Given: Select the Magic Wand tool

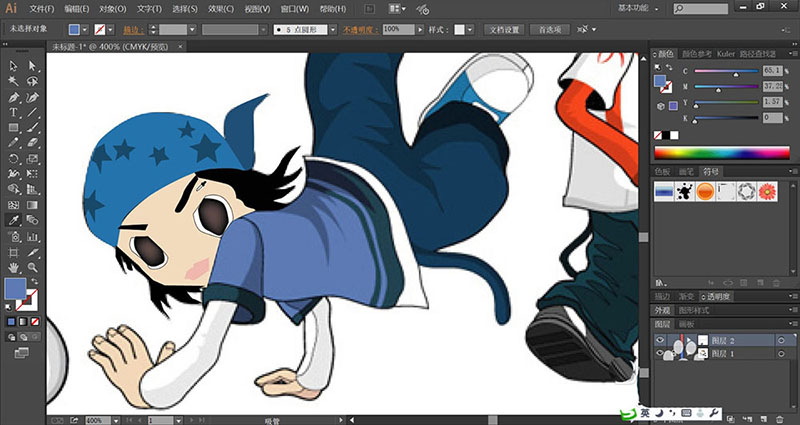Looking at the screenshot, I should pos(13,82).
